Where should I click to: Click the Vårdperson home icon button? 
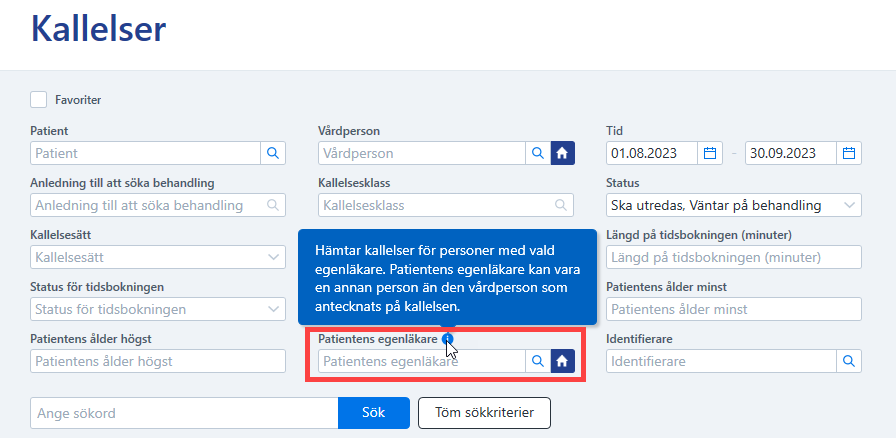[563, 153]
